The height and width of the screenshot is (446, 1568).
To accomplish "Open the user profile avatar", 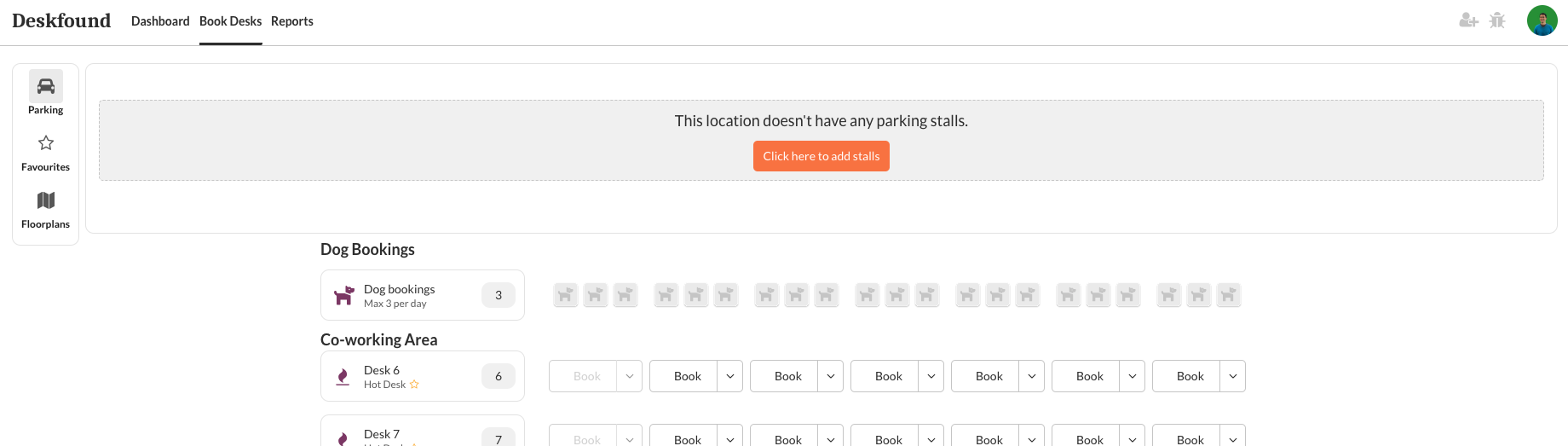I will [x=1542, y=20].
